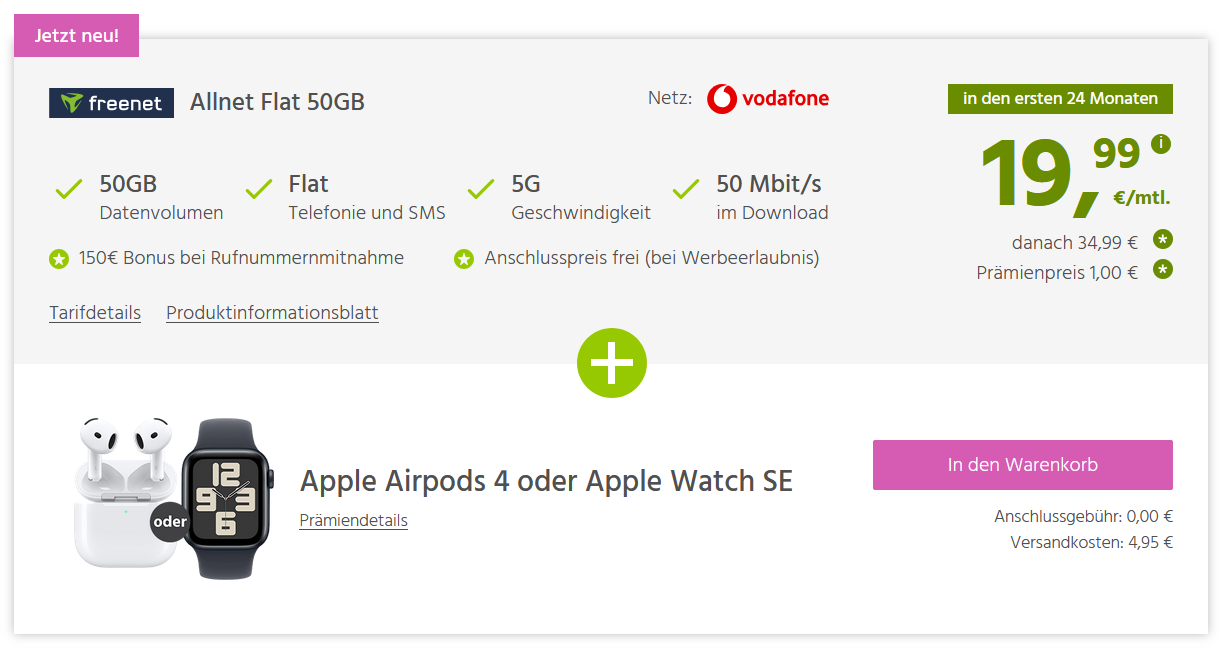Open the Produktinformationsblatt link
This screenshot has height=653, width=1219.
point(272,313)
